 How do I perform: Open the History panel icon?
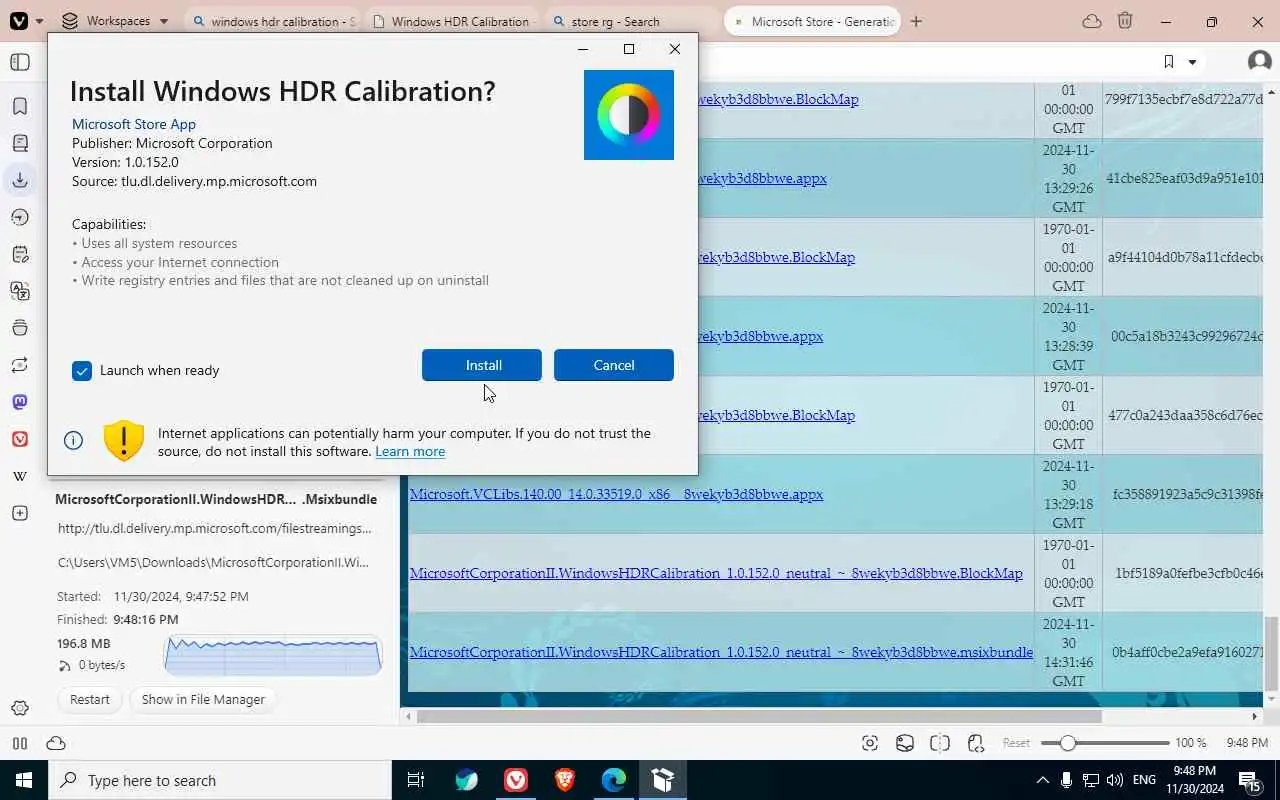pyautogui.click(x=20, y=217)
